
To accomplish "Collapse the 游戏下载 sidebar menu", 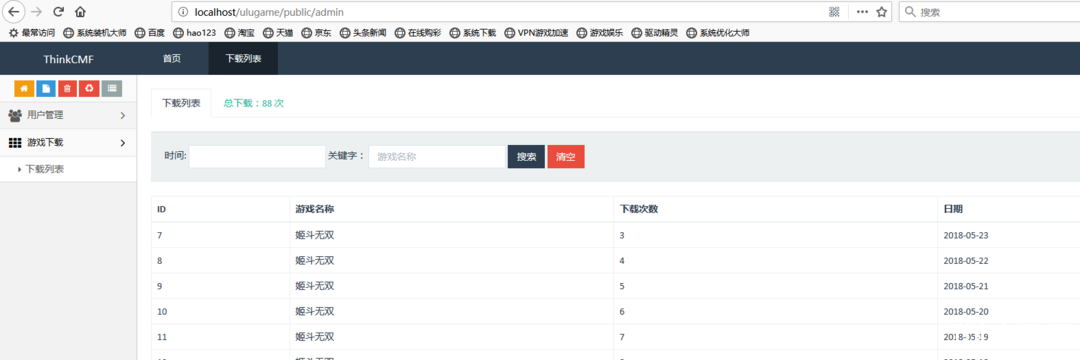I will click(x=68, y=143).
